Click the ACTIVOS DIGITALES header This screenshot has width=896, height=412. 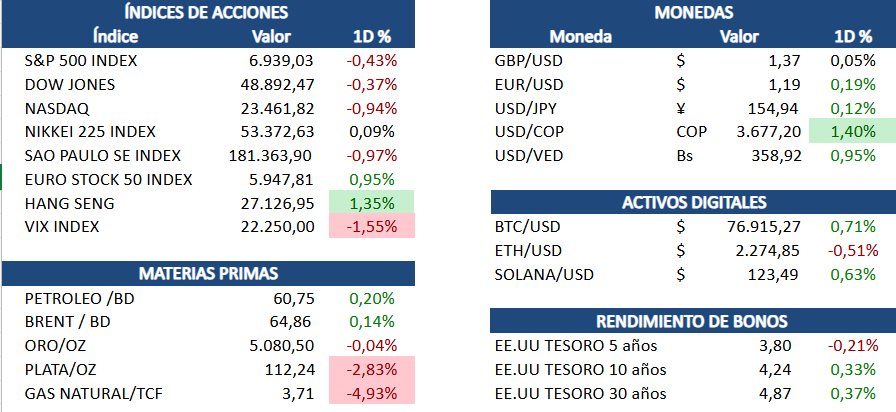click(693, 203)
